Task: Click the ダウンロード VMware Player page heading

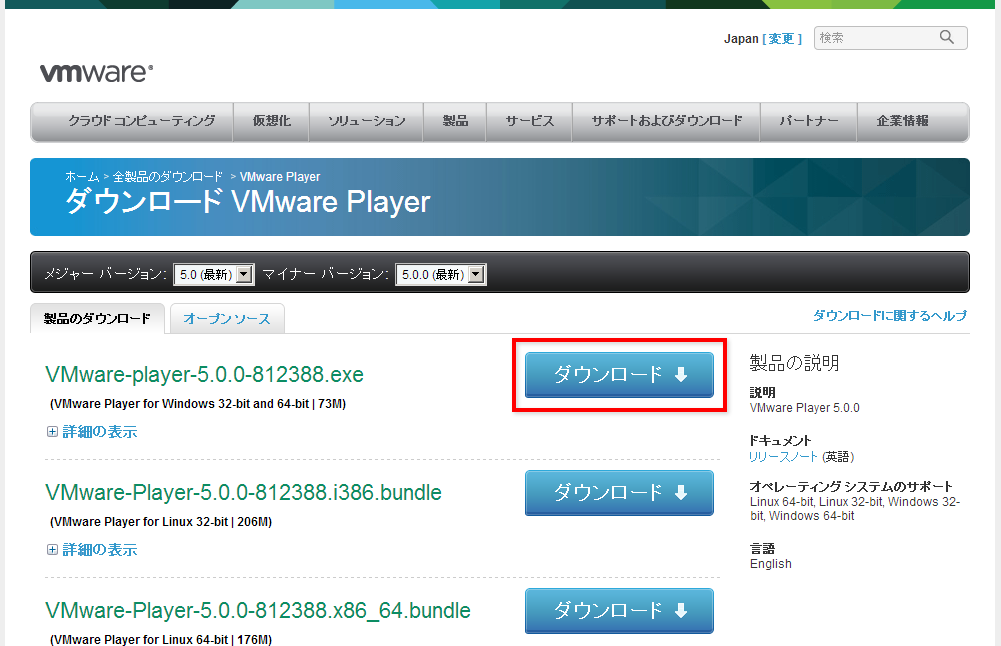Action: tap(248, 202)
